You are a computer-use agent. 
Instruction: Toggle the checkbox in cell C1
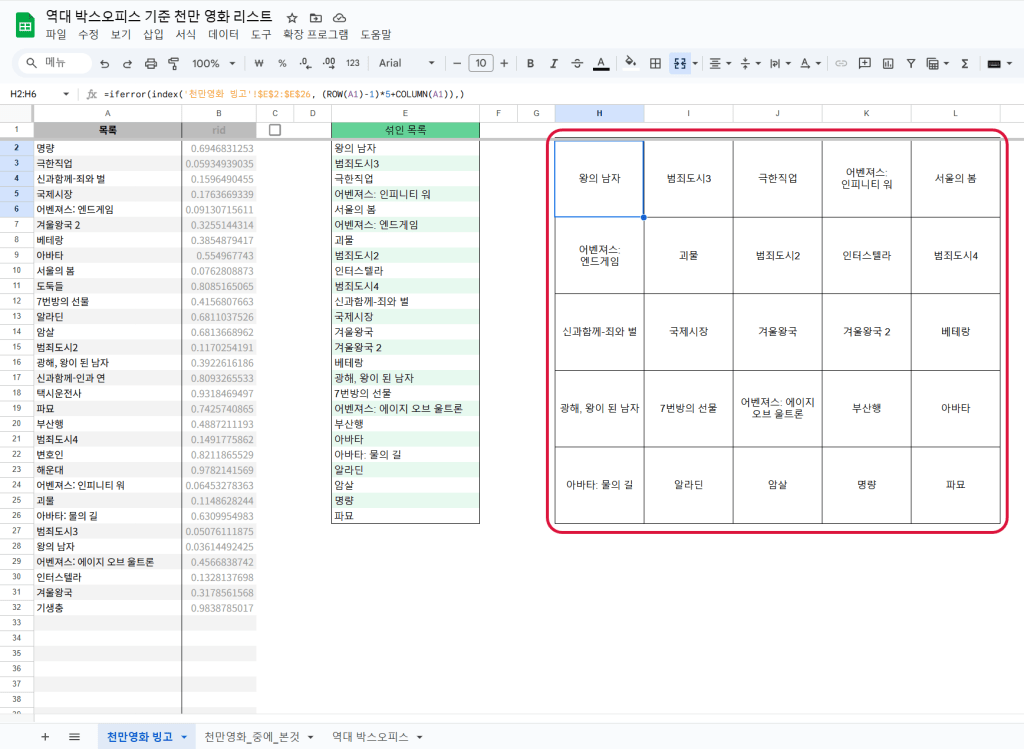275,130
